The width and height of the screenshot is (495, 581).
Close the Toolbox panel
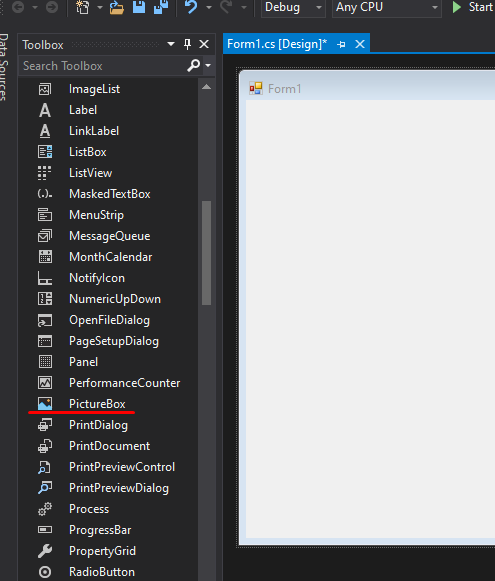(204, 44)
